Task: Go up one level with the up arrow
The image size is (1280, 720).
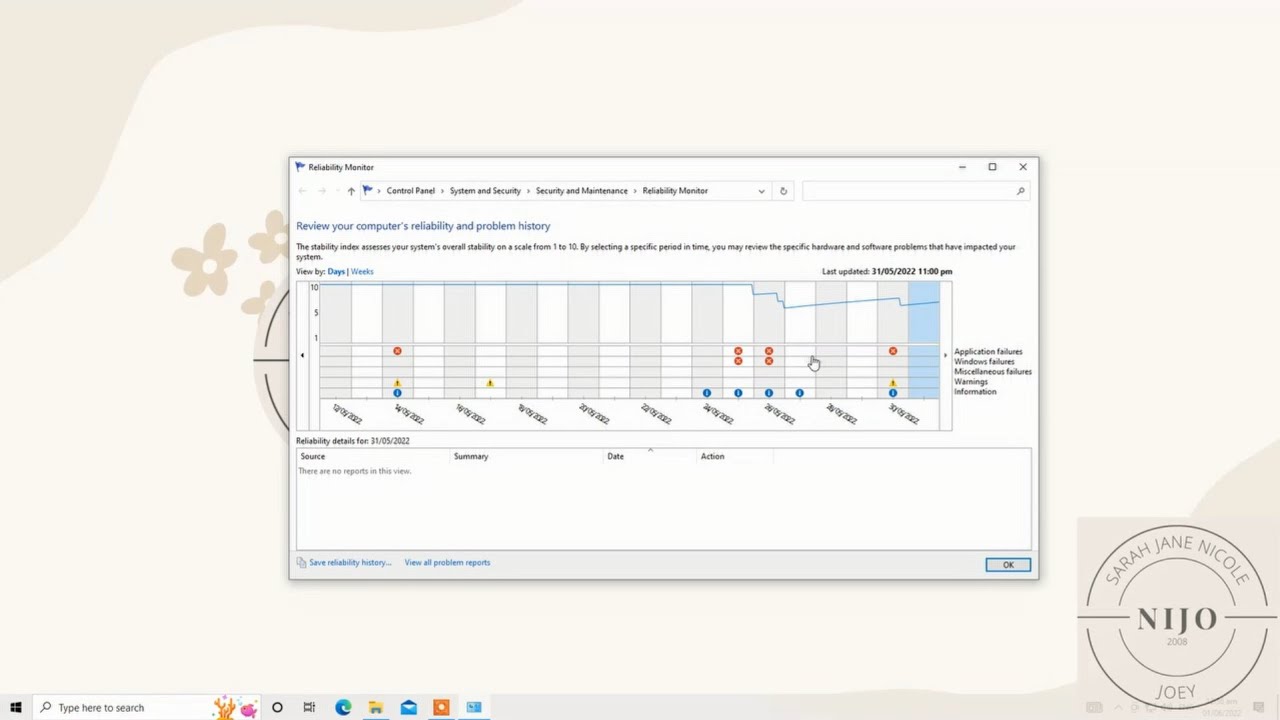Action: tap(351, 191)
